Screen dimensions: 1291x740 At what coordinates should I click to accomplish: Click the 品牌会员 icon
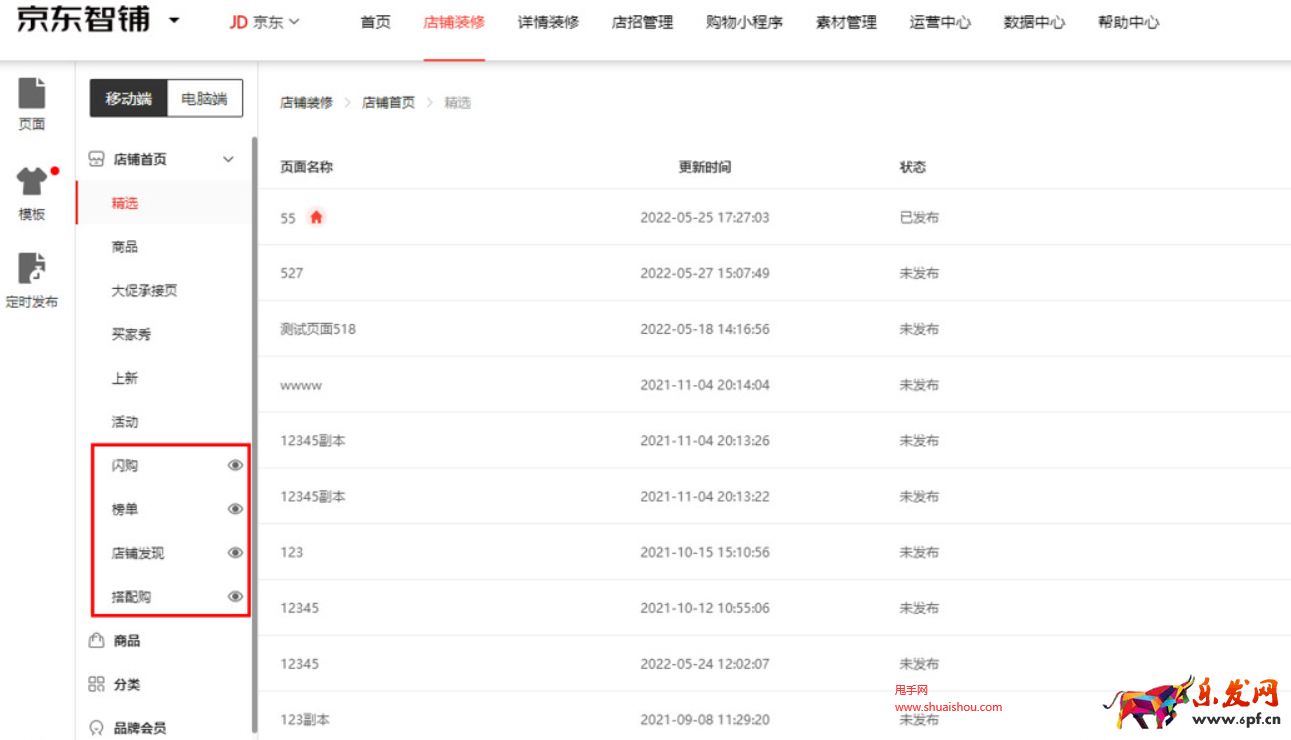click(97, 728)
